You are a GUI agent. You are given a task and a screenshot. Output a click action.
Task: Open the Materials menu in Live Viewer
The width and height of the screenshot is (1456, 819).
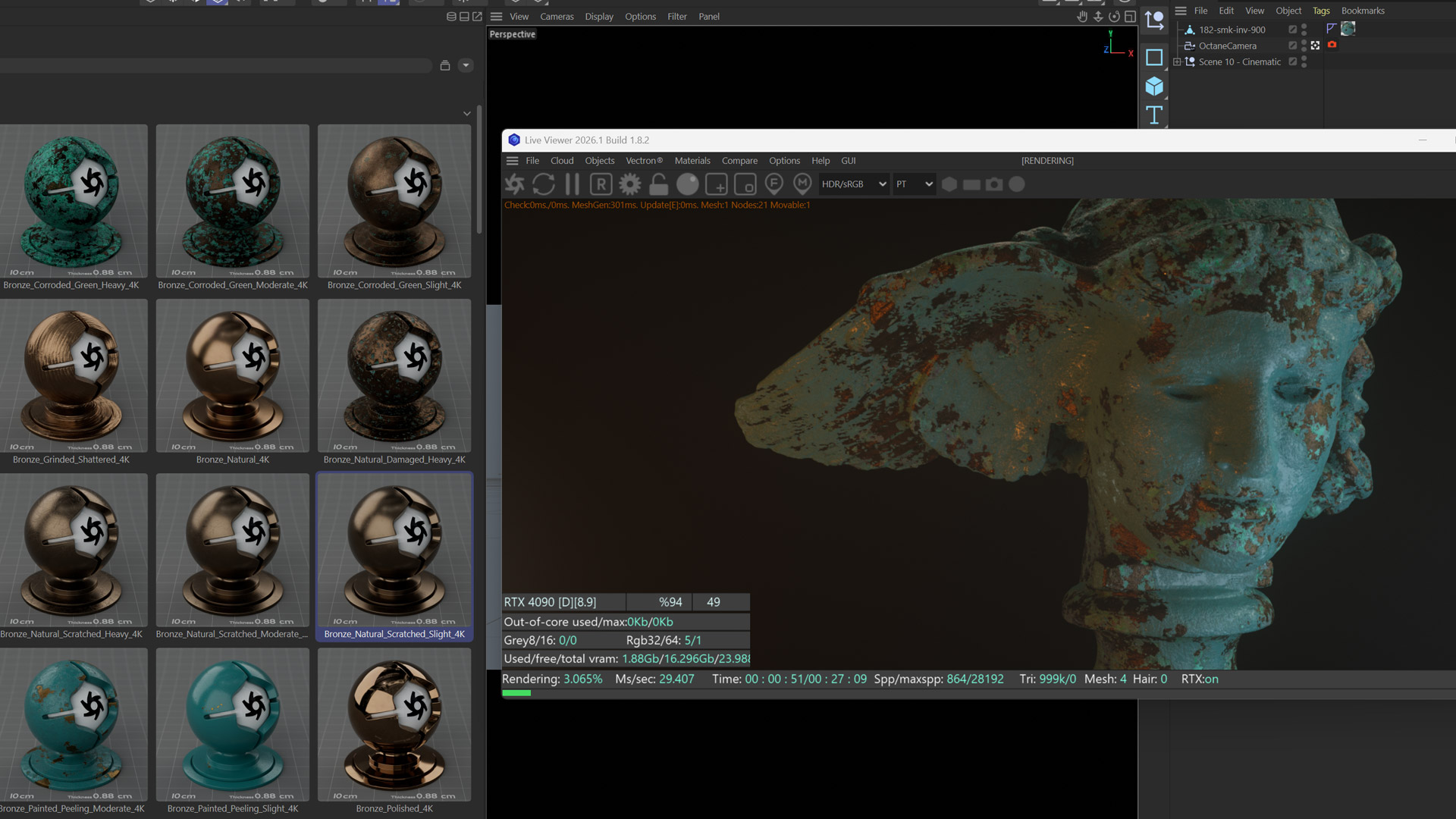(x=692, y=161)
